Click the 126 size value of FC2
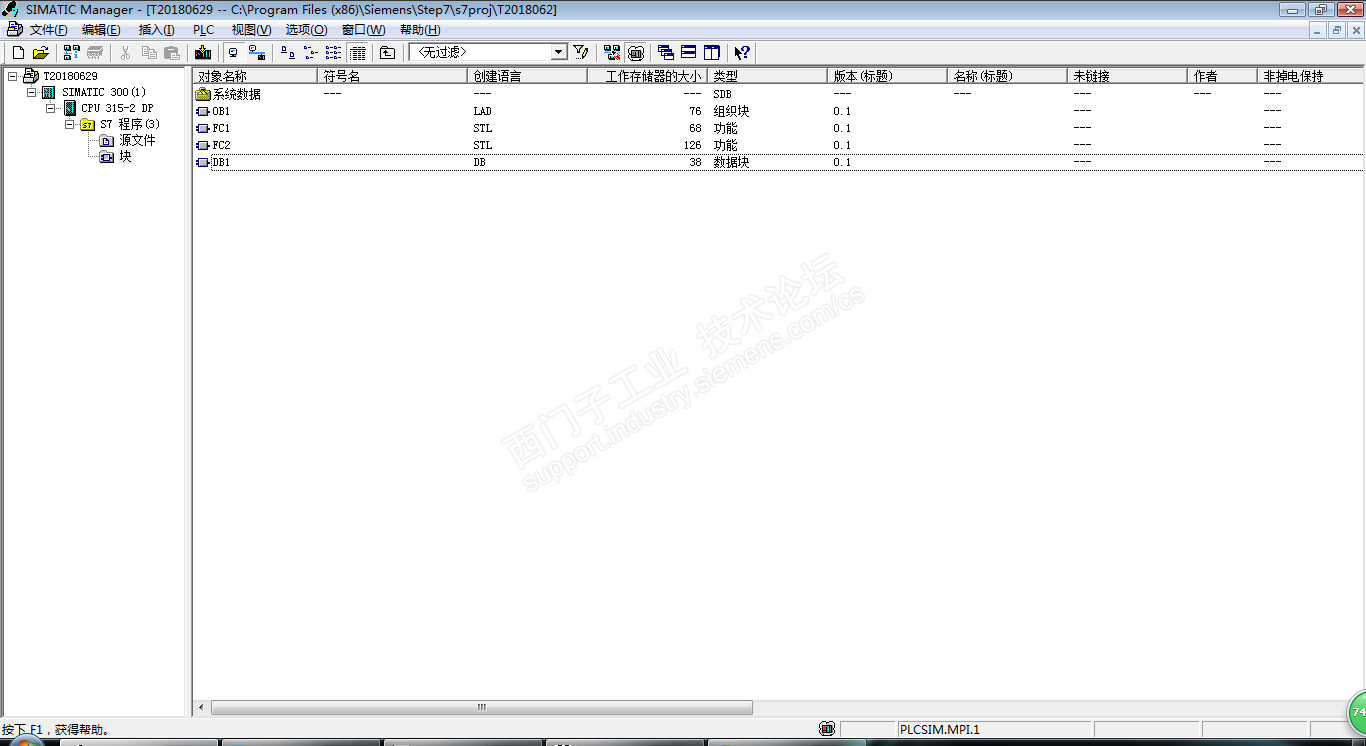The width and height of the screenshot is (1366, 746). (692, 145)
